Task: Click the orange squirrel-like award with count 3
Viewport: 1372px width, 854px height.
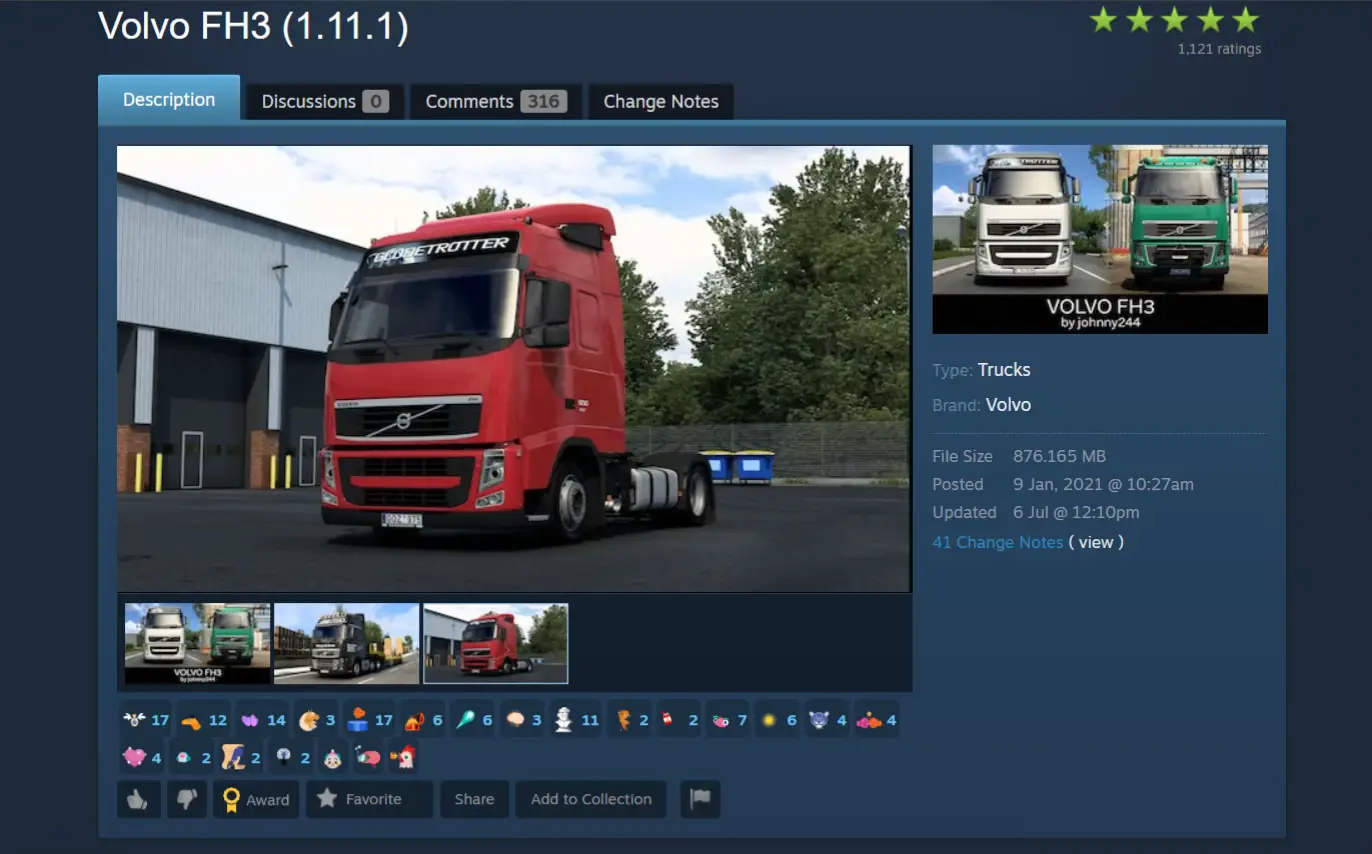Action: coord(317,719)
